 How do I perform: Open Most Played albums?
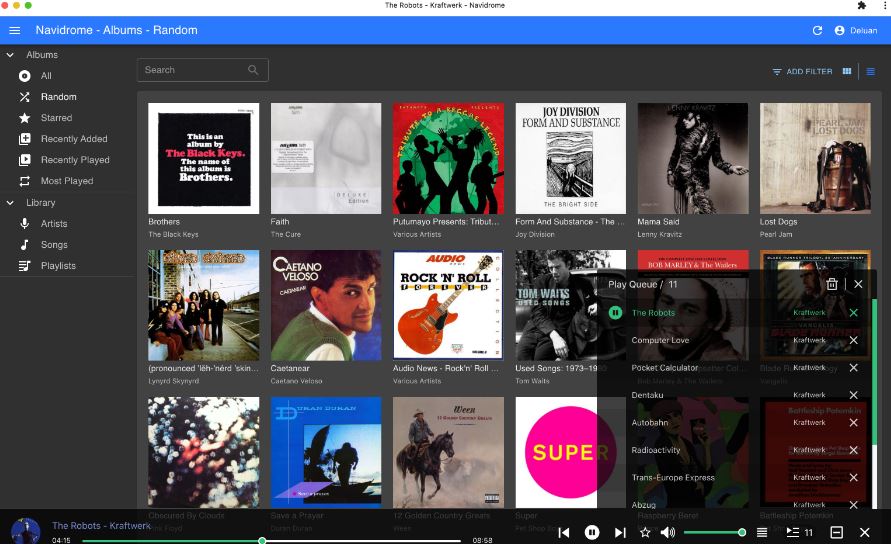(x=68, y=181)
